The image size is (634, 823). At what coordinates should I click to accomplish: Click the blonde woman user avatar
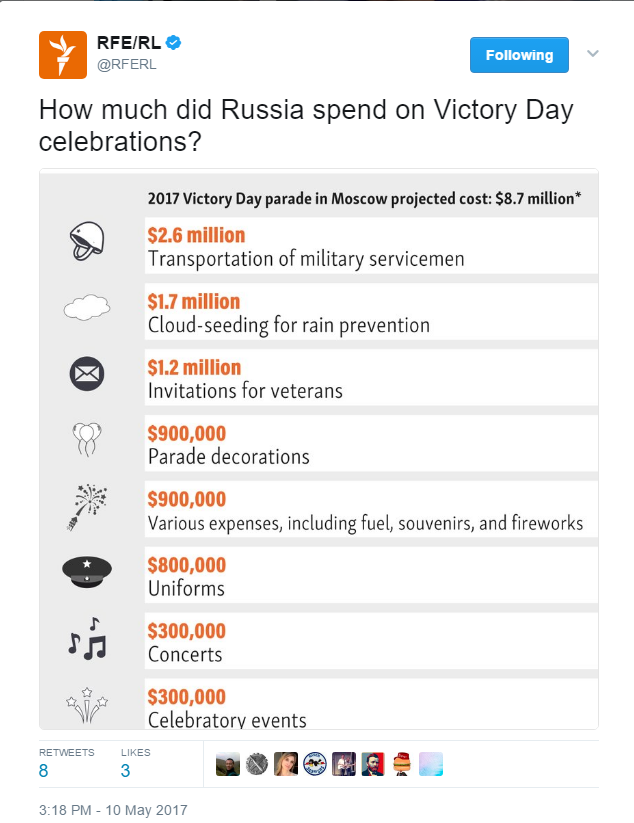point(286,764)
